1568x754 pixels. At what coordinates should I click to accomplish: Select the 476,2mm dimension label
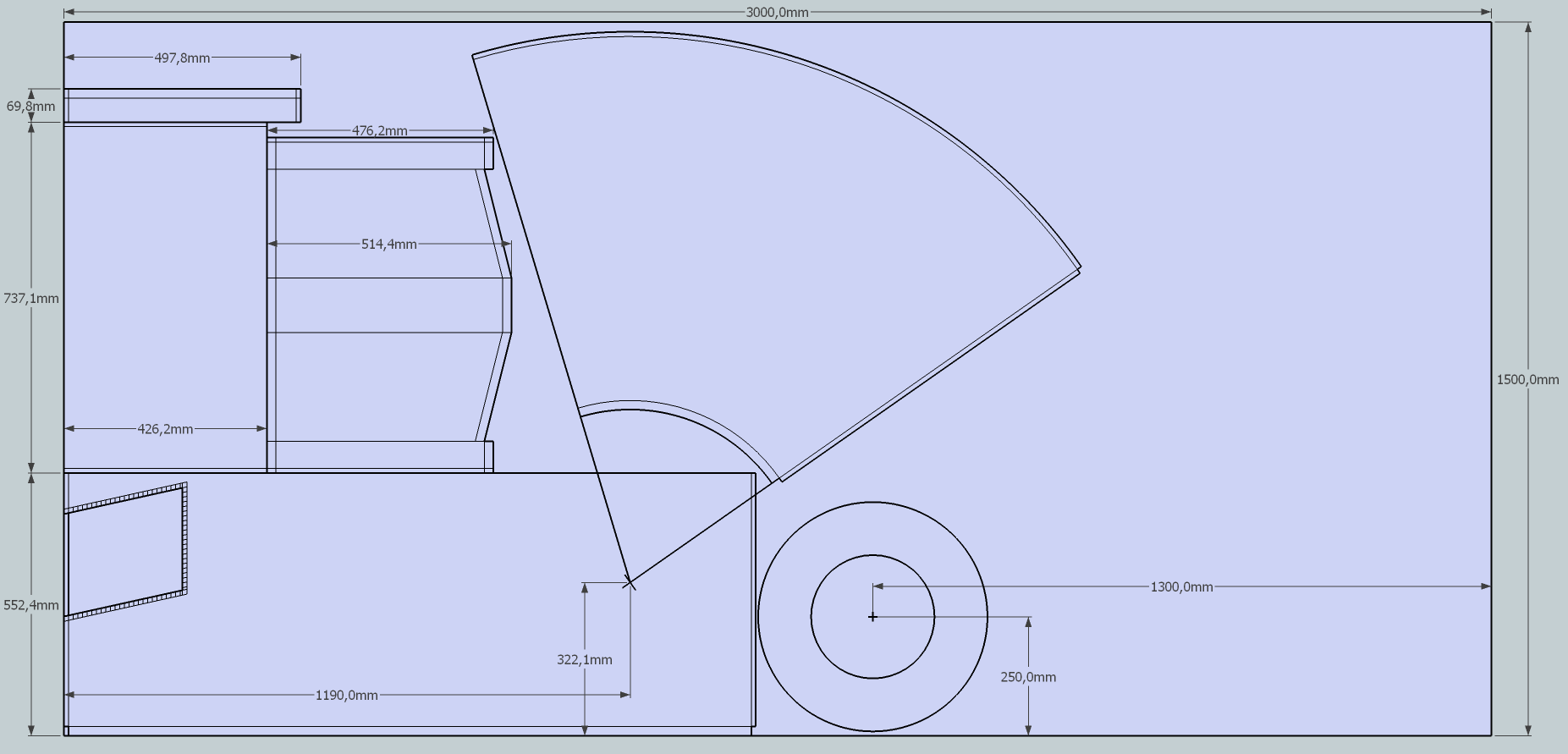point(379,130)
